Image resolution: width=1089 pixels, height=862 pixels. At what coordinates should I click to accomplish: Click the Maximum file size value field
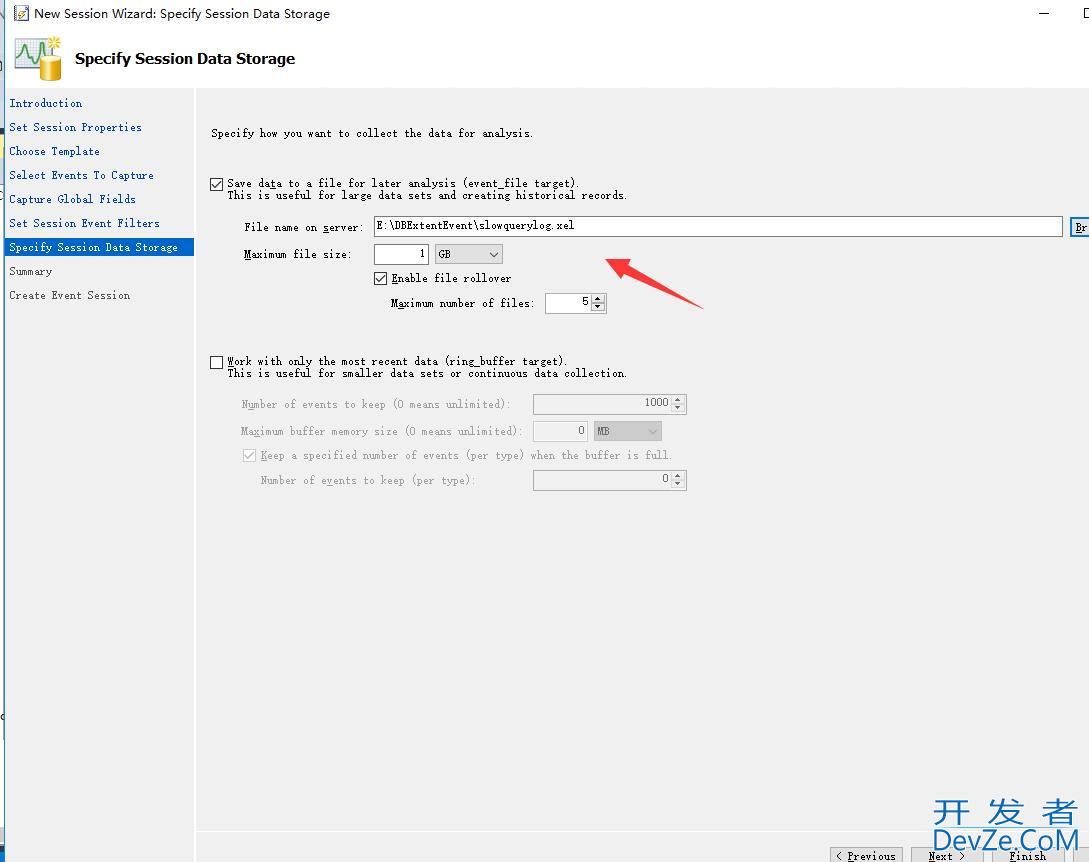[x=401, y=254]
